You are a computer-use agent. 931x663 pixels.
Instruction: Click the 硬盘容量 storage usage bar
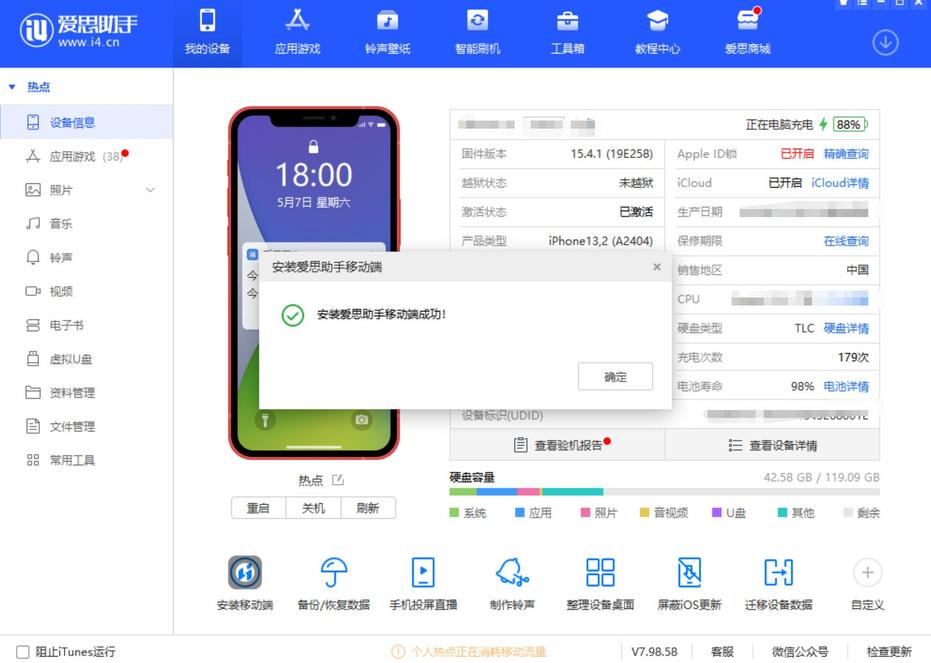click(664, 491)
